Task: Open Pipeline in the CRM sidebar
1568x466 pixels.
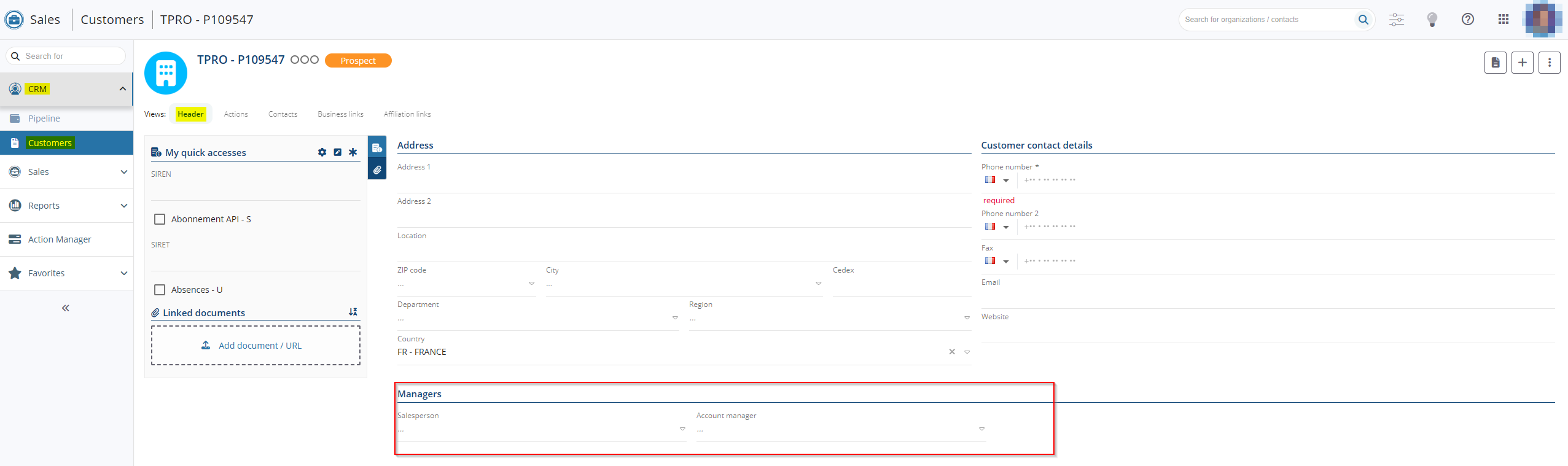Action: tap(44, 118)
